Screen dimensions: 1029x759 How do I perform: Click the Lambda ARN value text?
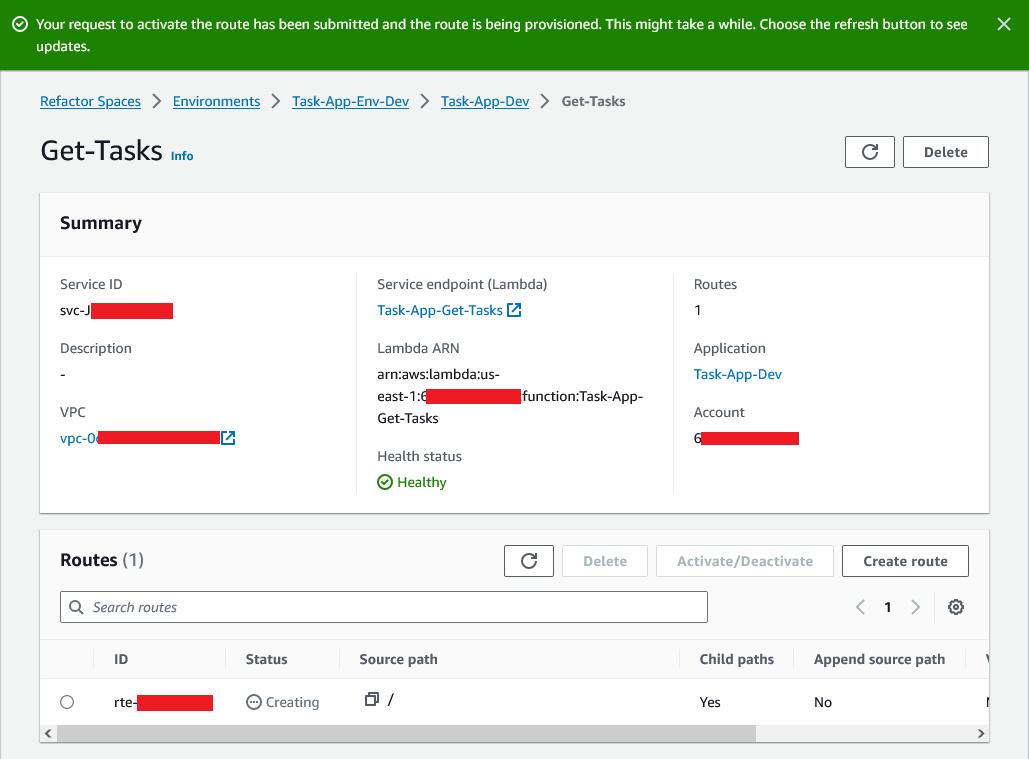point(510,396)
